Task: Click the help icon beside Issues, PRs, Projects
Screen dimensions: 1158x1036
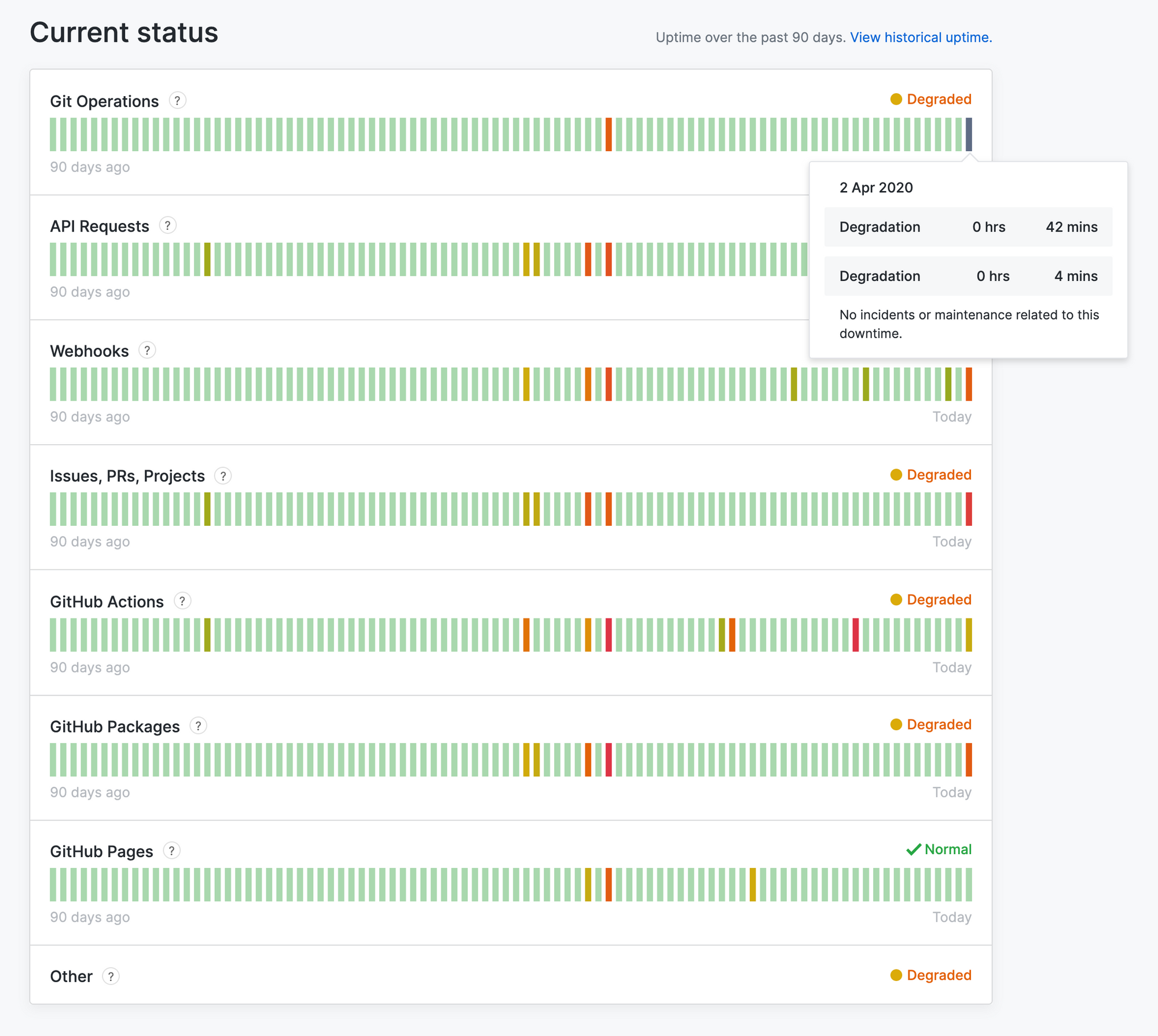Action: (x=223, y=476)
